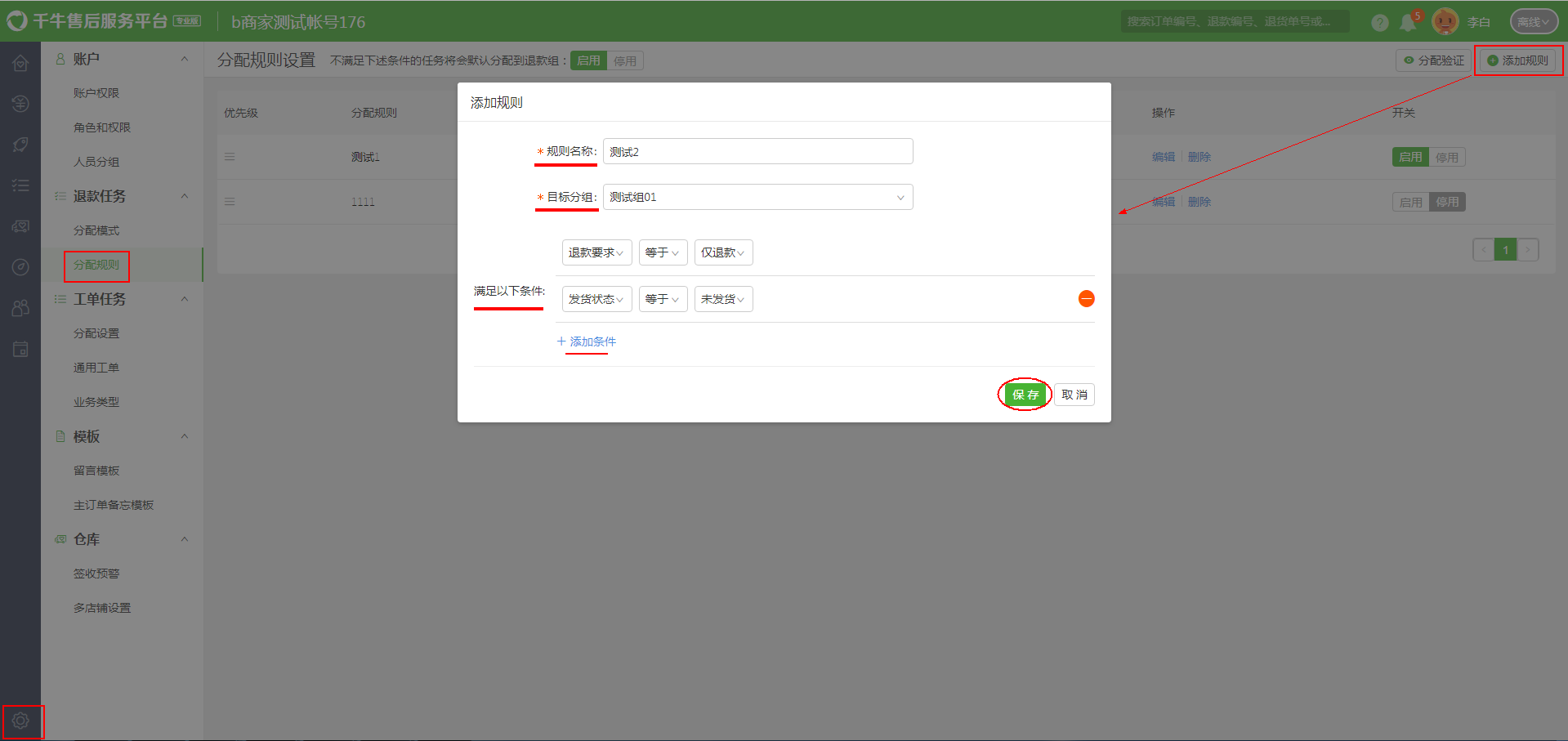Viewport: 1568px width, 741px height.
Task: Grab the drag handle of row 1111
Action: (x=230, y=202)
